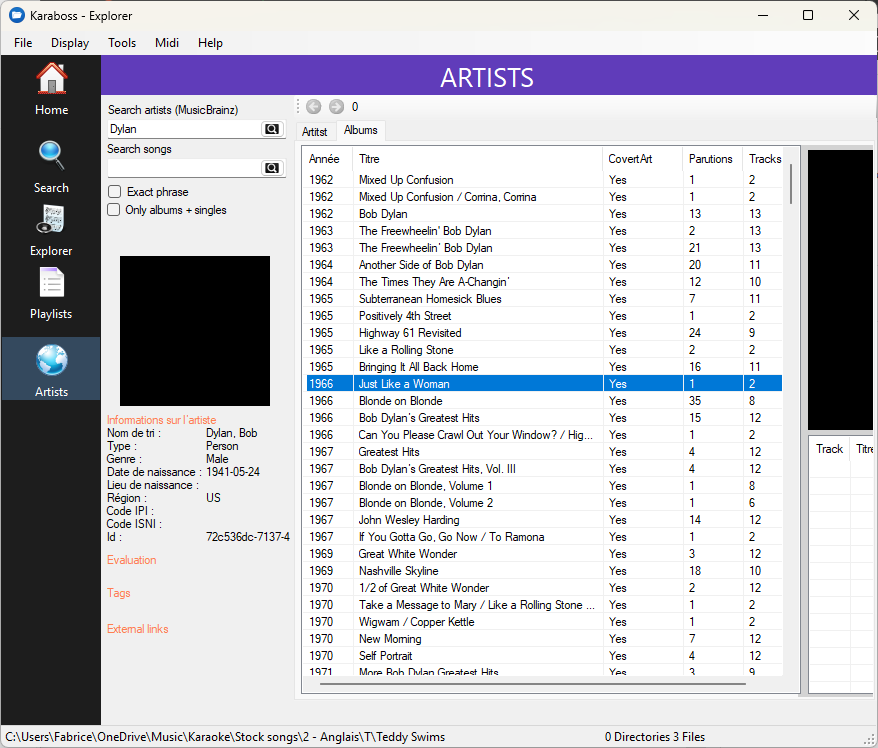Enable the Exact phrase checkbox

(x=115, y=192)
